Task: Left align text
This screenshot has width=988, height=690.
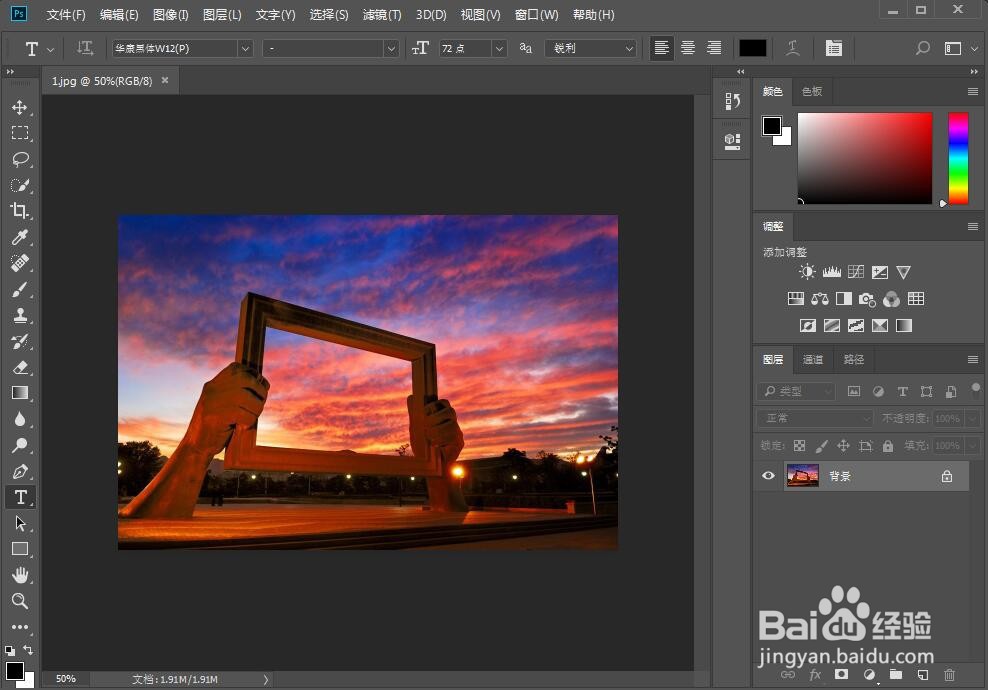Action: point(662,48)
